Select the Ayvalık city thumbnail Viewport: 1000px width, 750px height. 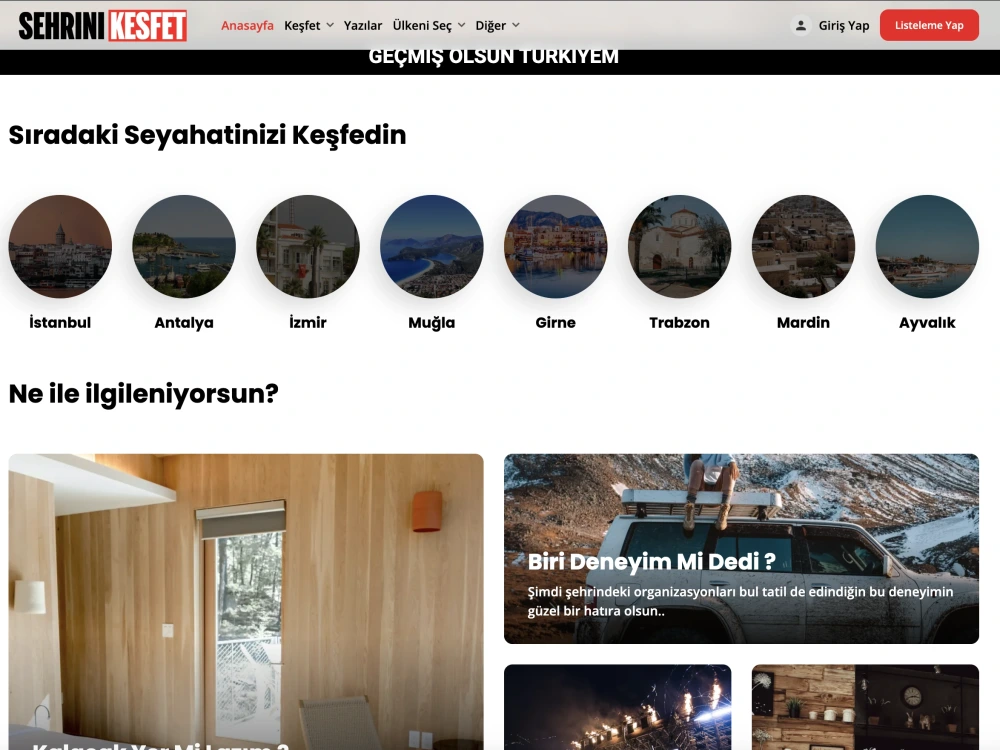click(927, 246)
